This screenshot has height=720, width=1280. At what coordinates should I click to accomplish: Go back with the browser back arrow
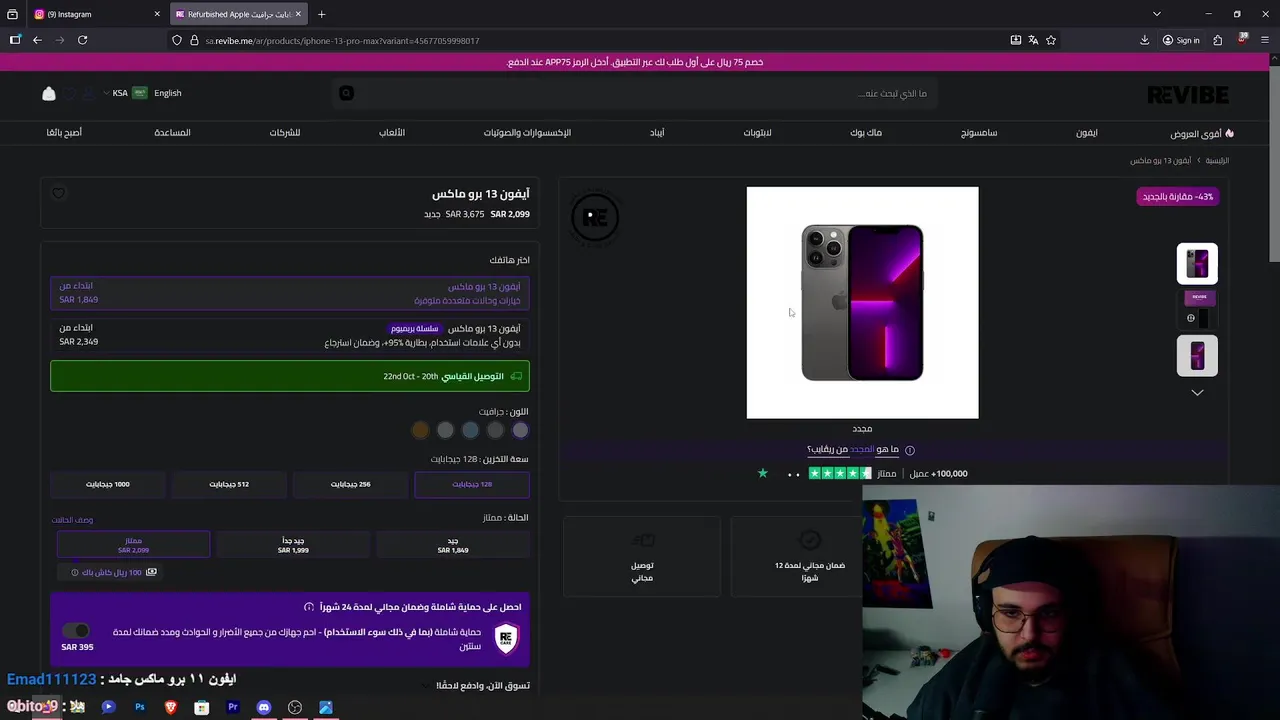pos(37,40)
